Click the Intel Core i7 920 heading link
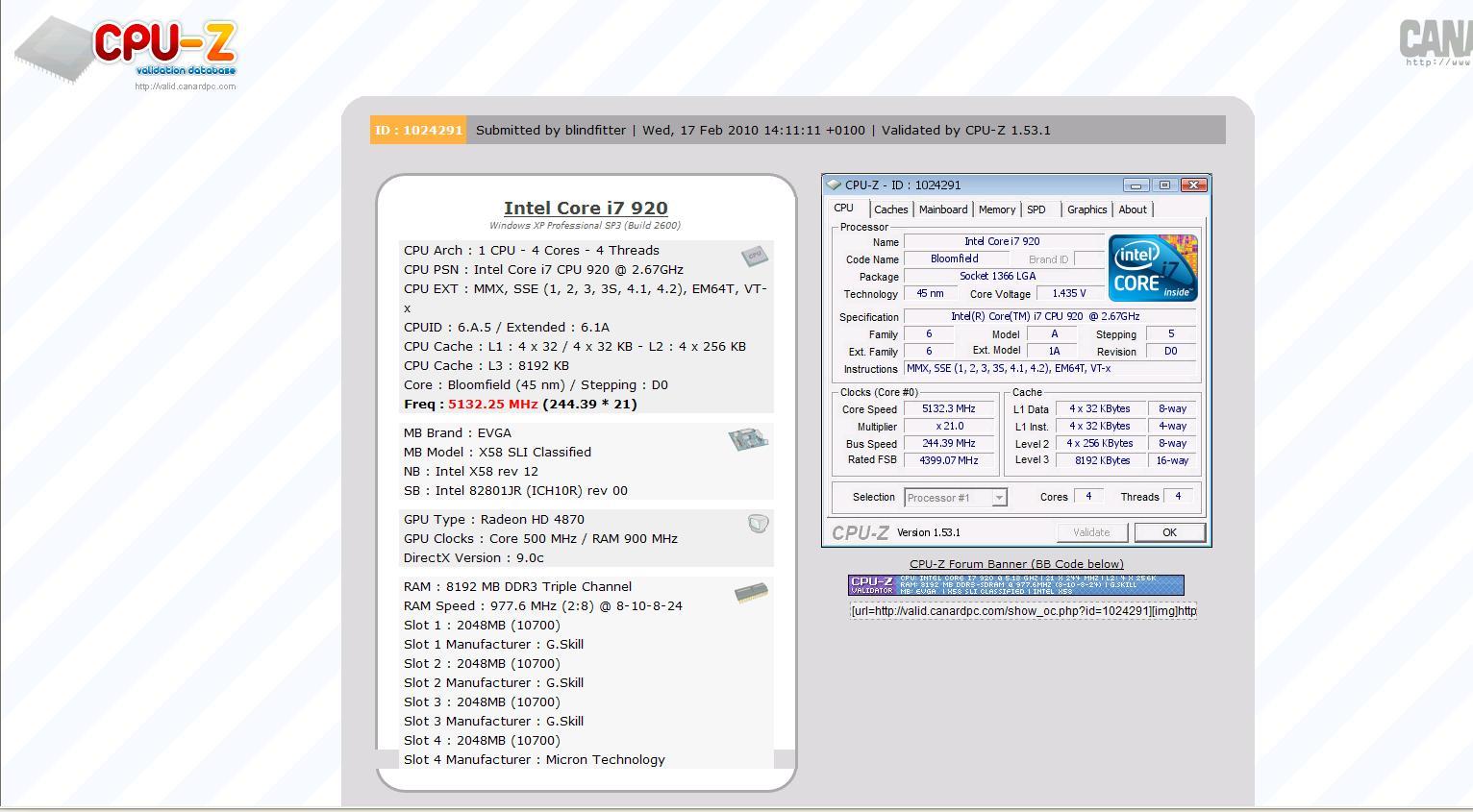Screen dimensions: 1473x812 pos(586,208)
